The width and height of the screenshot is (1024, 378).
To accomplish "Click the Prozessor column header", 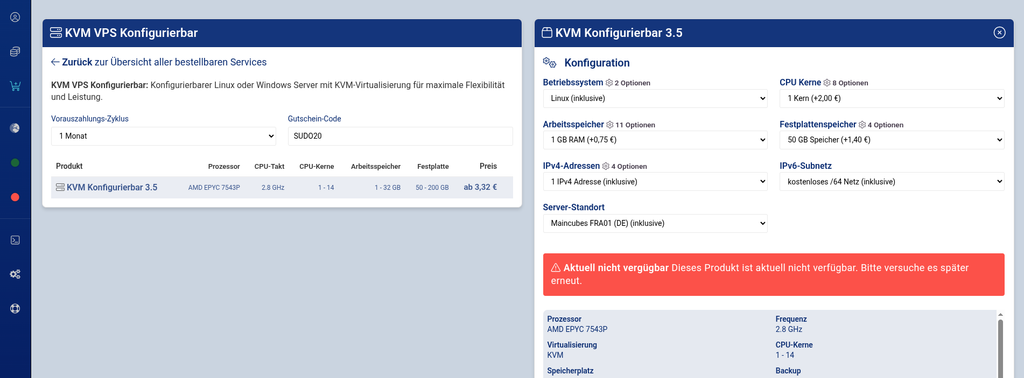I will pos(224,166).
